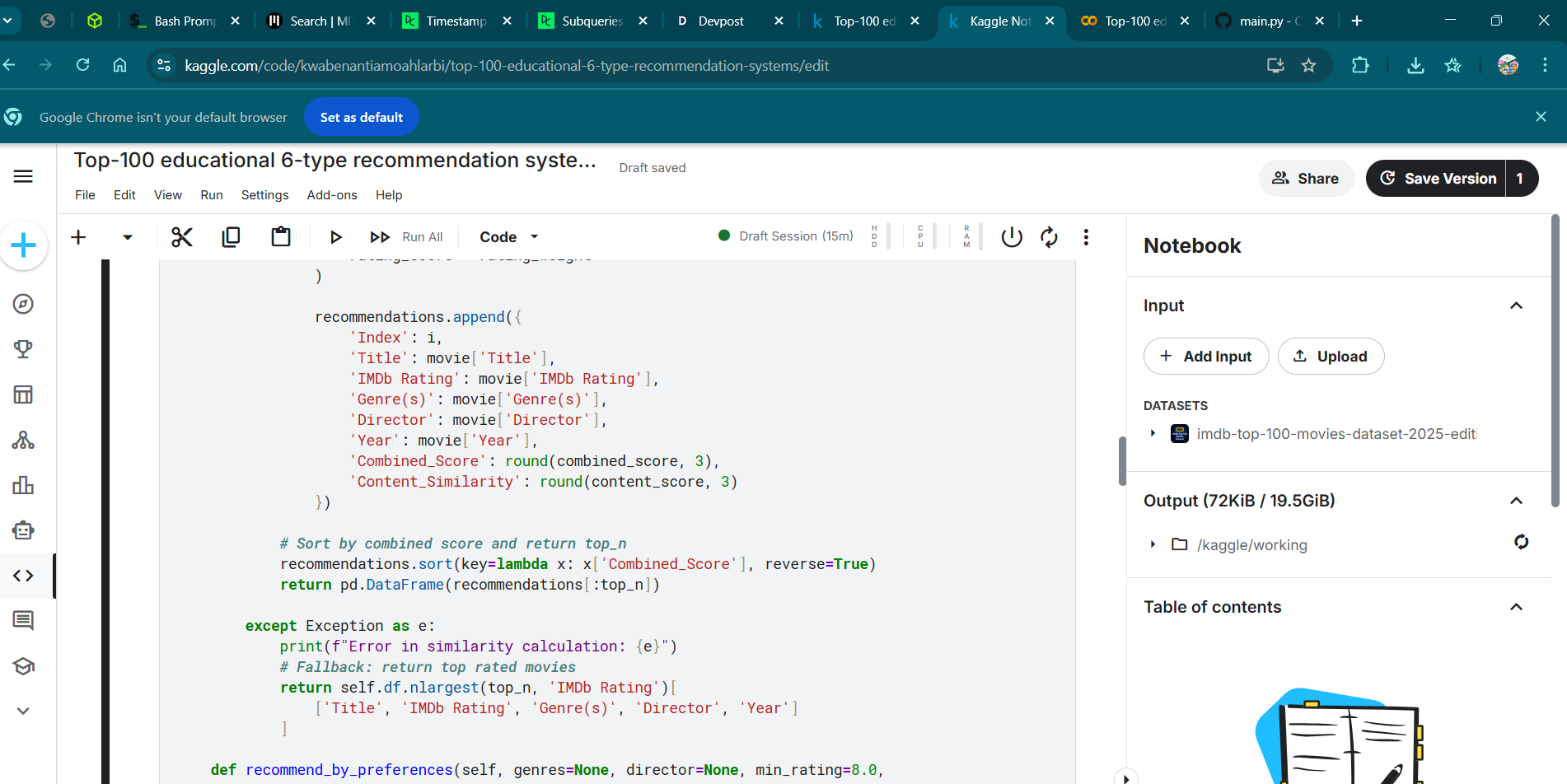Click the Add Input button

pos(1206,357)
